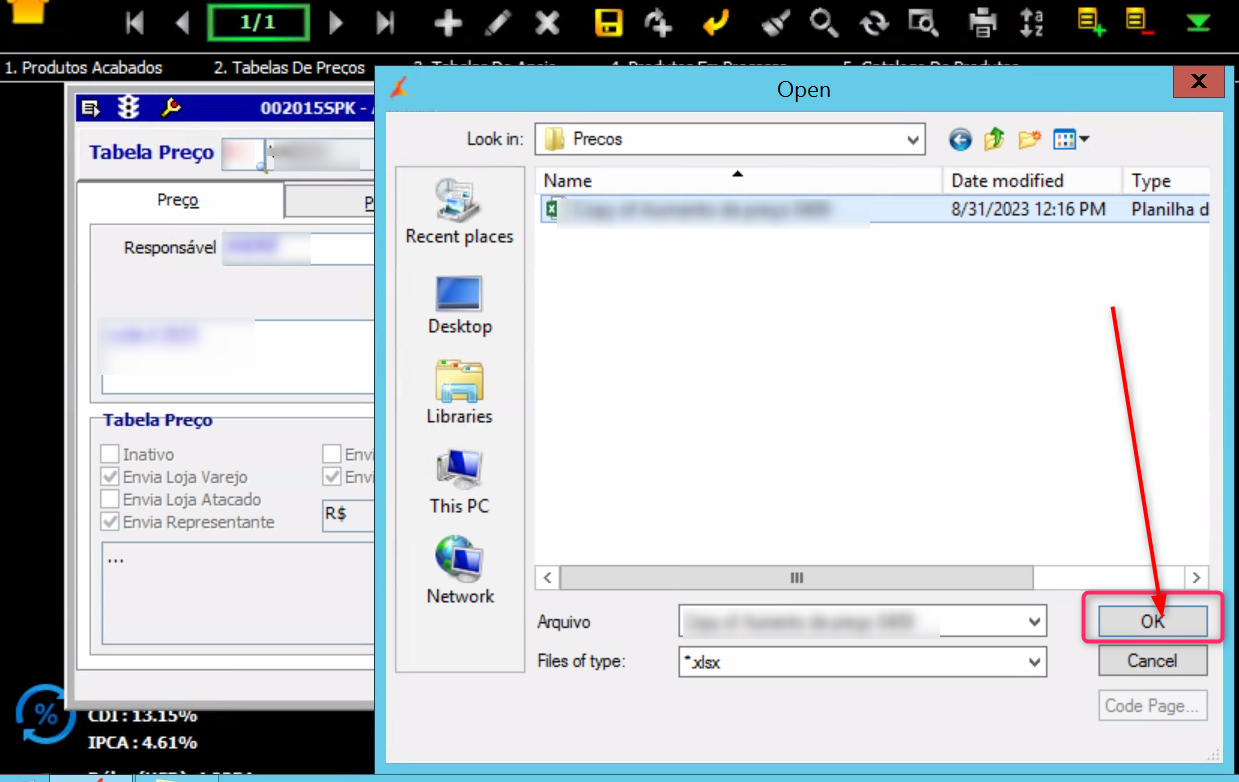The height and width of the screenshot is (782, 1239).
Task: Jump to the last record in toolbar
Action: [385, 22]
